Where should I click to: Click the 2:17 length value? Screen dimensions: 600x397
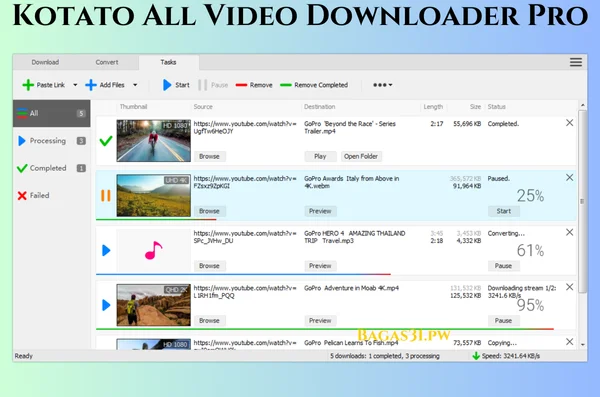click(x=437, y=124)
